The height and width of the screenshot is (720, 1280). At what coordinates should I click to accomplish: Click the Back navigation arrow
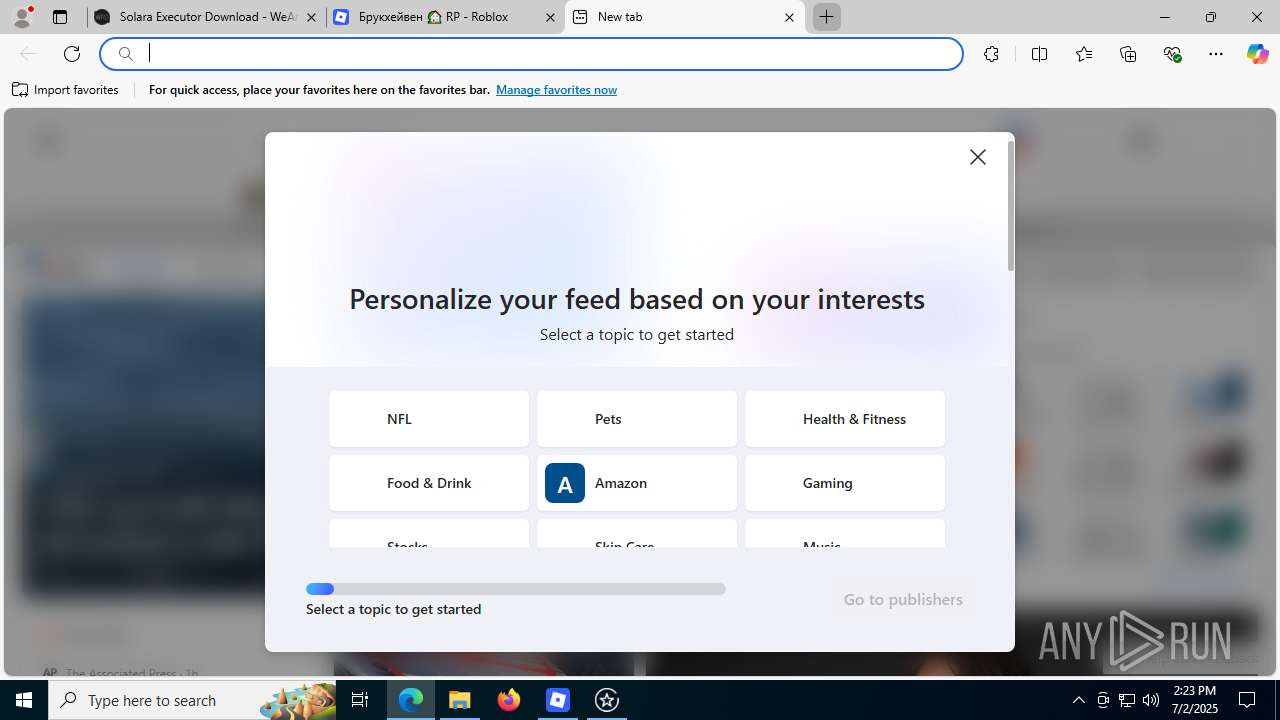pos(28,54)
